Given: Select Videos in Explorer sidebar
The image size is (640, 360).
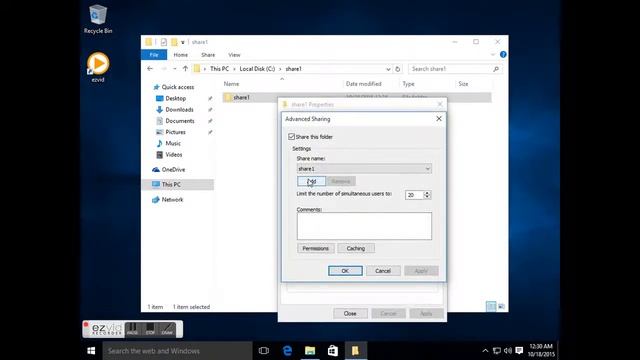Looking at the screenshot, I should click(173, 155).
